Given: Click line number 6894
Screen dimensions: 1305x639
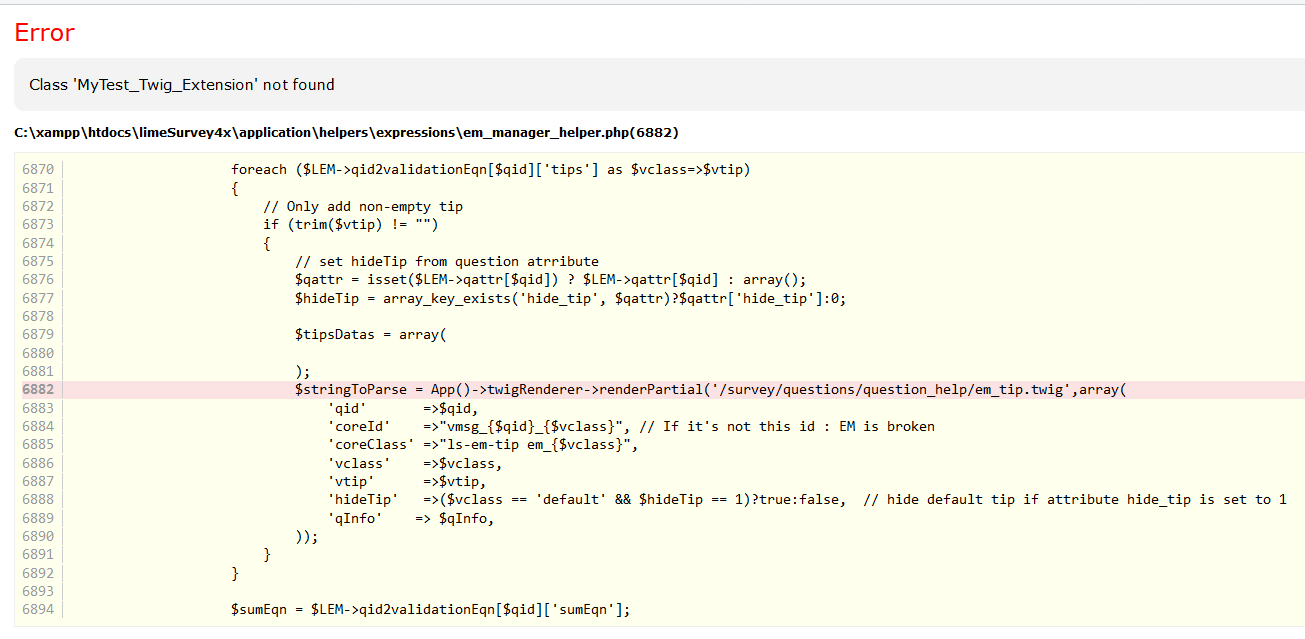Looking at the screenshot, I should click(38, 610).
